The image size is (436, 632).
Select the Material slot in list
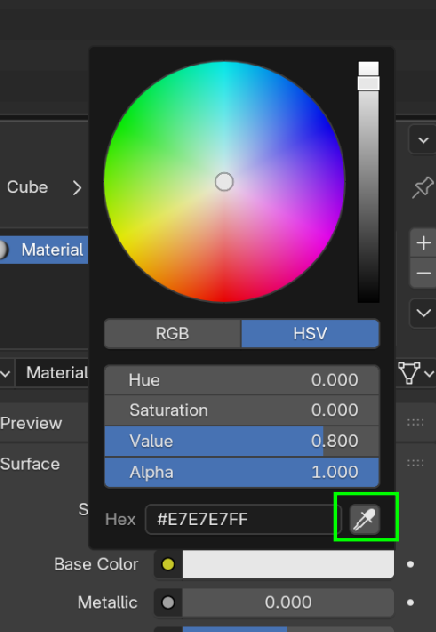(x=44, y=250)
